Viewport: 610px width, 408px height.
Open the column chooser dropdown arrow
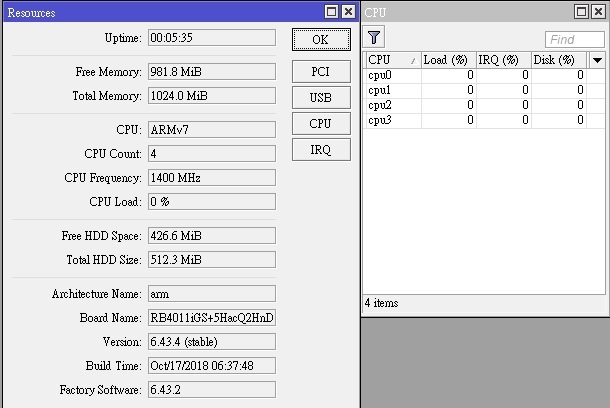click(597, 60)
